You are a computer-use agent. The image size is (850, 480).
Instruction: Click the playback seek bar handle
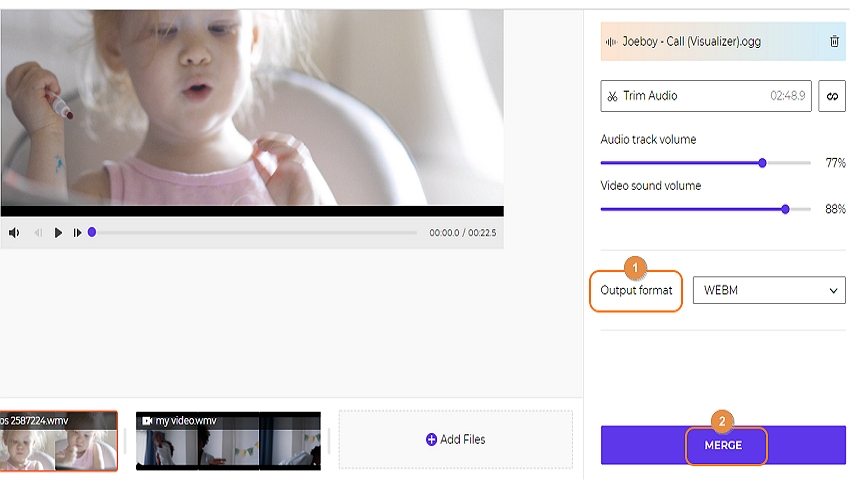(92, 232)
